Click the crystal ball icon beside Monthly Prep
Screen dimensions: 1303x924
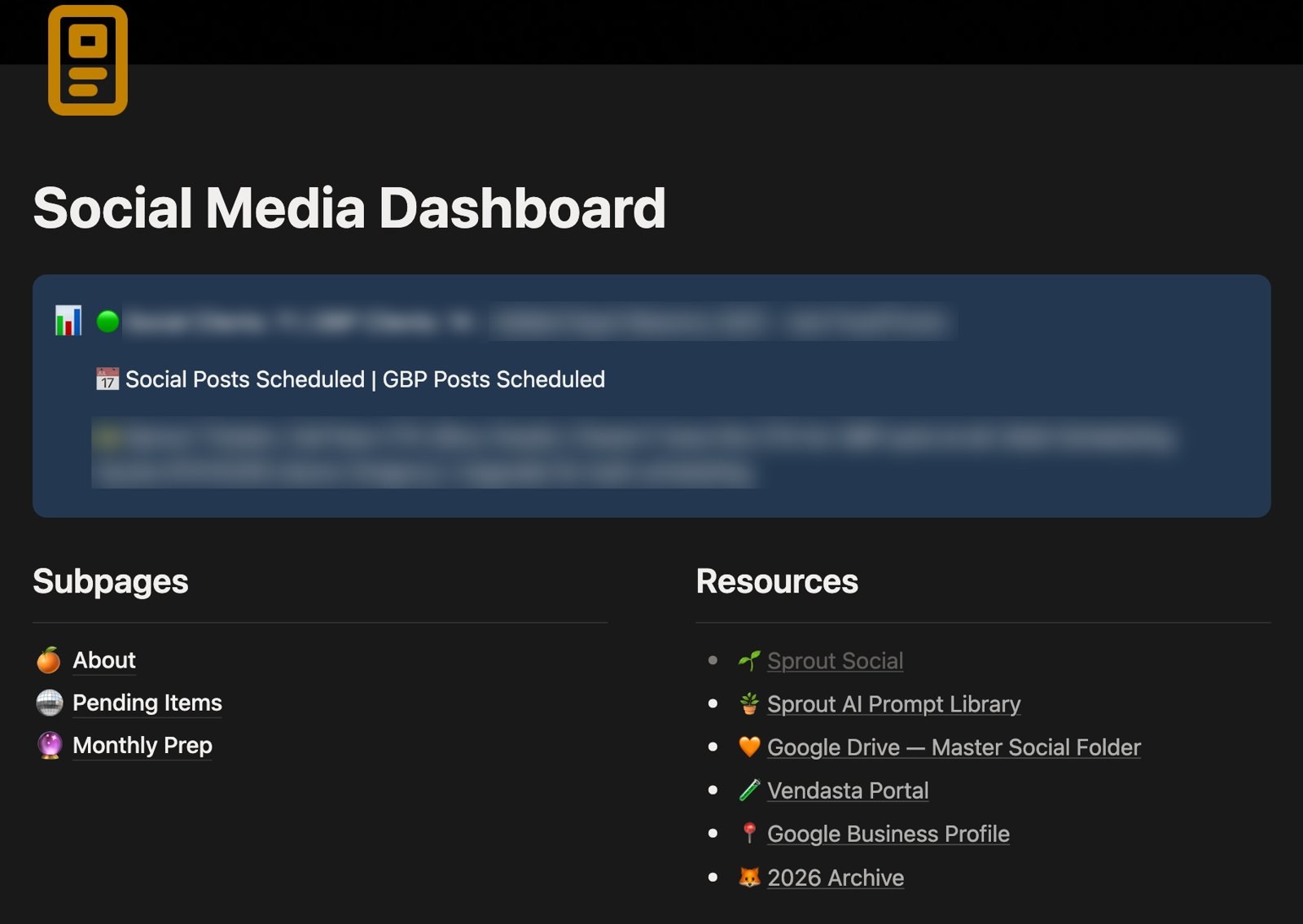point(50,746)
